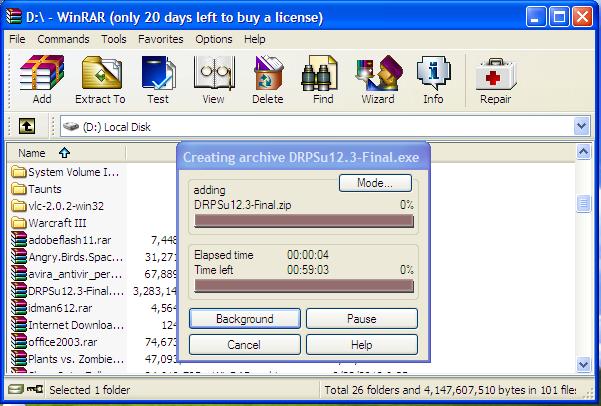Open Help in the progress dialog
Image resolution: width=601 pixels, height=406 pixels.
click(361, 345)
